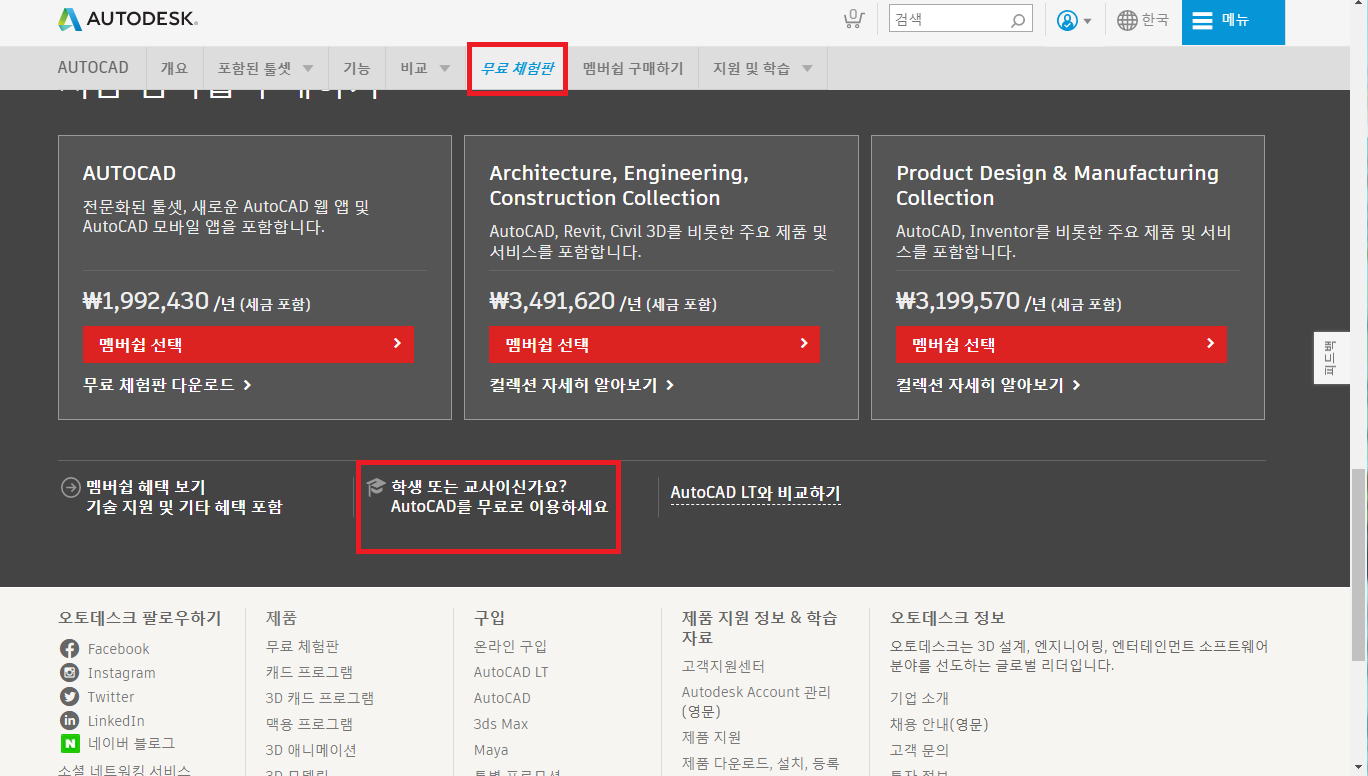Select 멤버십 선택 for Product Design Collection
This screenshot has width=1368, height=776.
click(1061, 344)
